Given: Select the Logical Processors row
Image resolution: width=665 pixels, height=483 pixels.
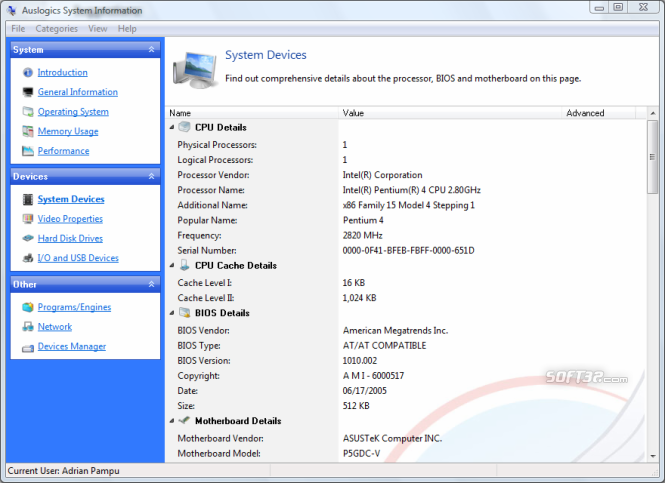Looking at the screenshot, I should click(x=406, y=160).
